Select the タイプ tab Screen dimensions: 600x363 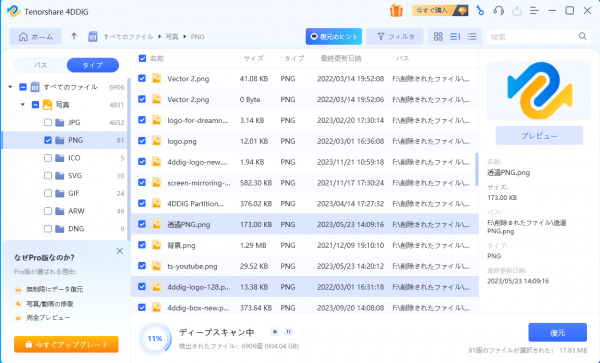click(93, 65)
